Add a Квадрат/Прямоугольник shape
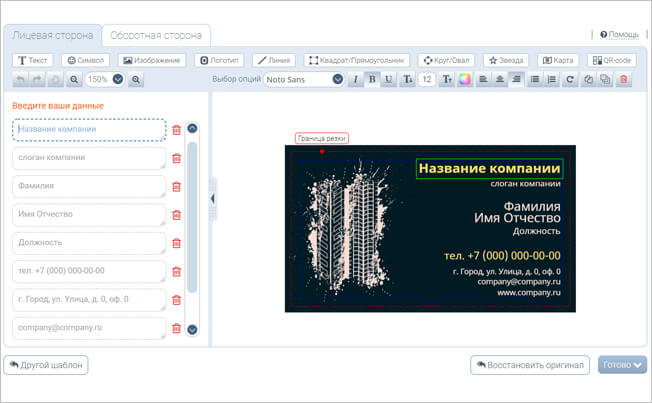 point(356,60)
